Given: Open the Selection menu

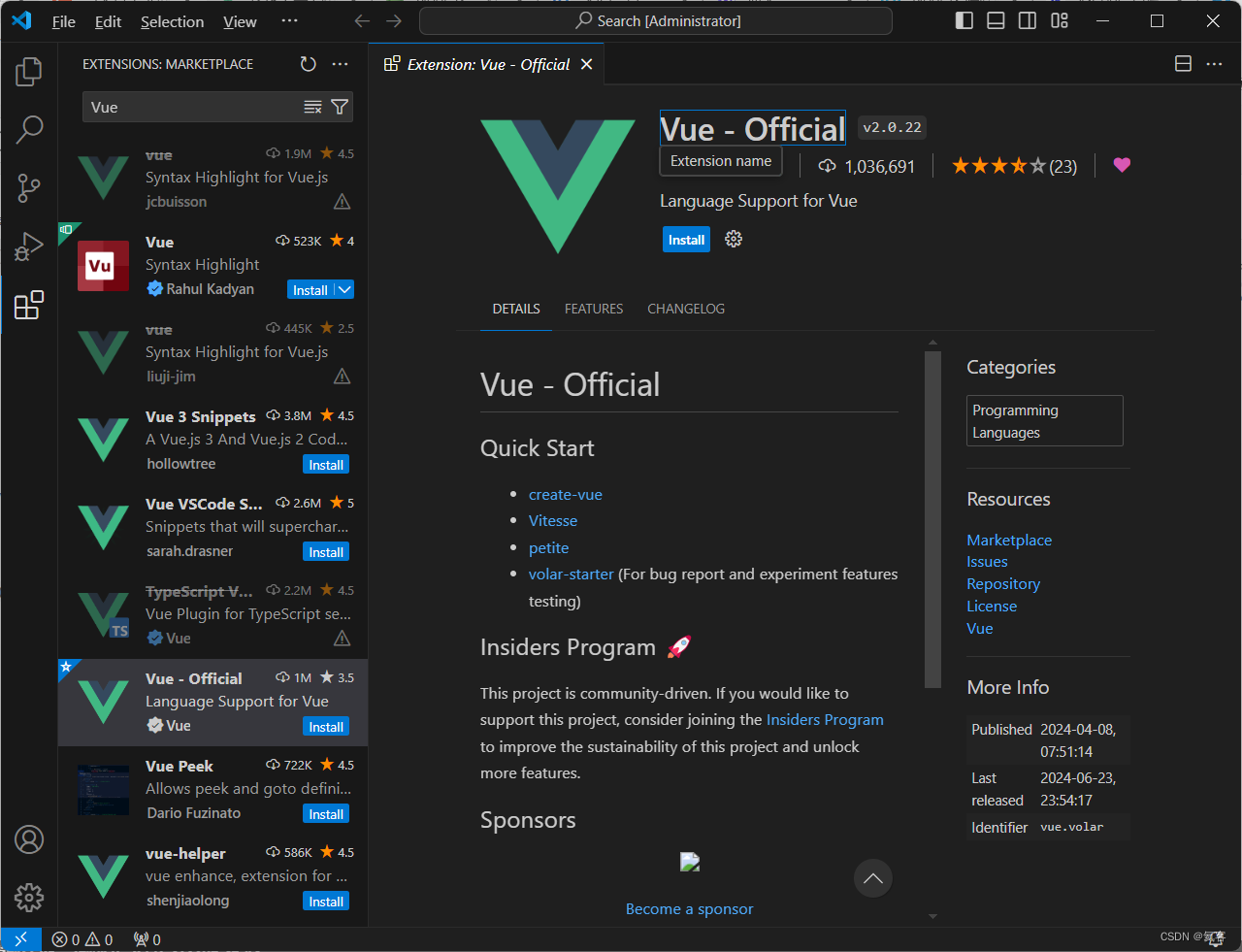Looking at the screenshot, I should click(x=172, y=21).
